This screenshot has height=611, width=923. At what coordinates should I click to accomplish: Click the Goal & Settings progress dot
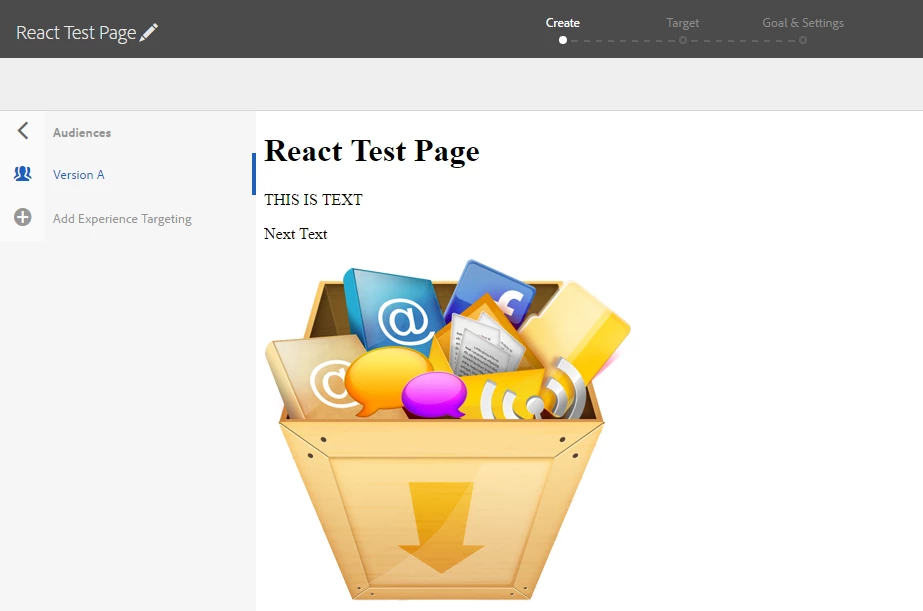tap(803, 40)
